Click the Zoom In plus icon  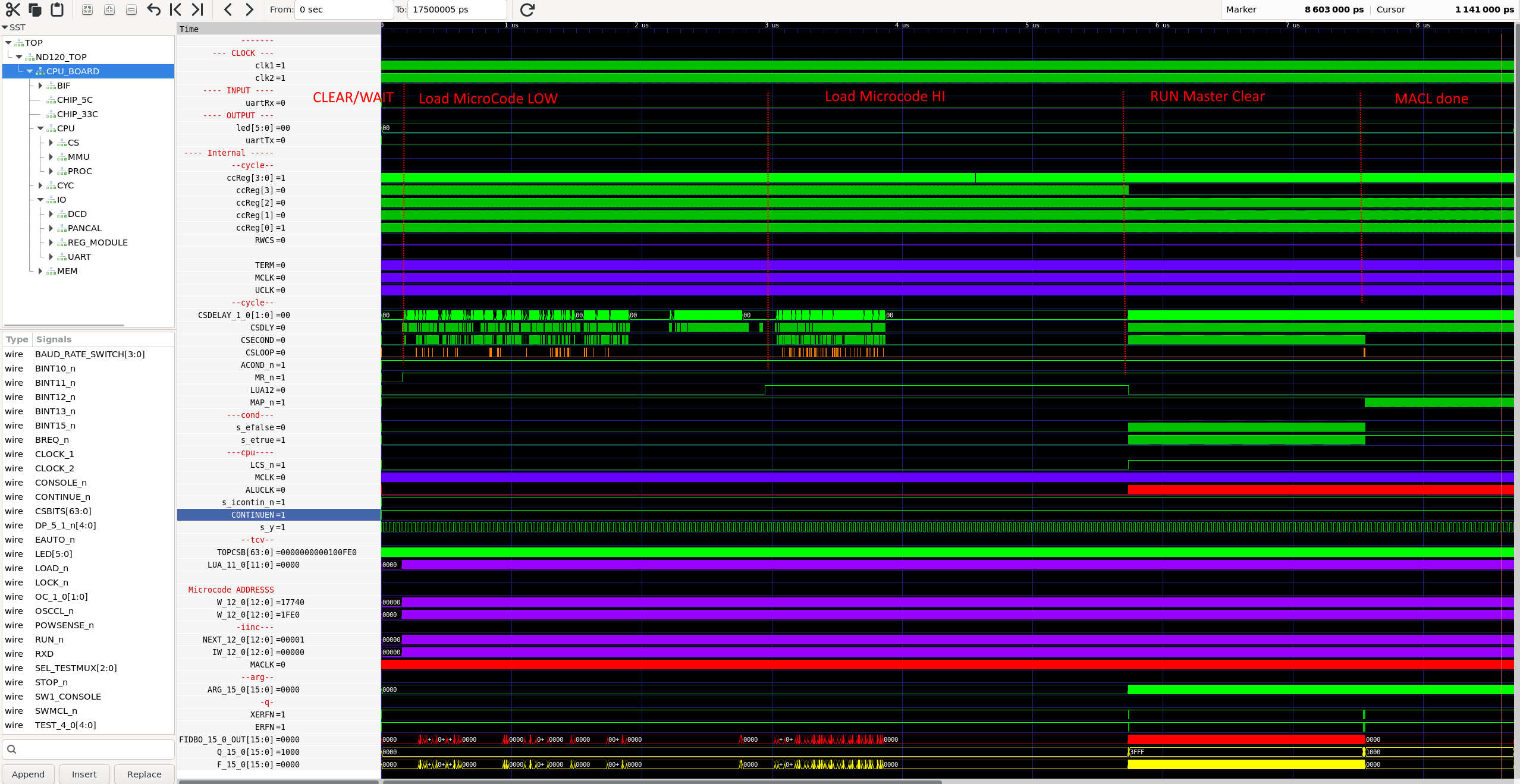pos(109,10)
